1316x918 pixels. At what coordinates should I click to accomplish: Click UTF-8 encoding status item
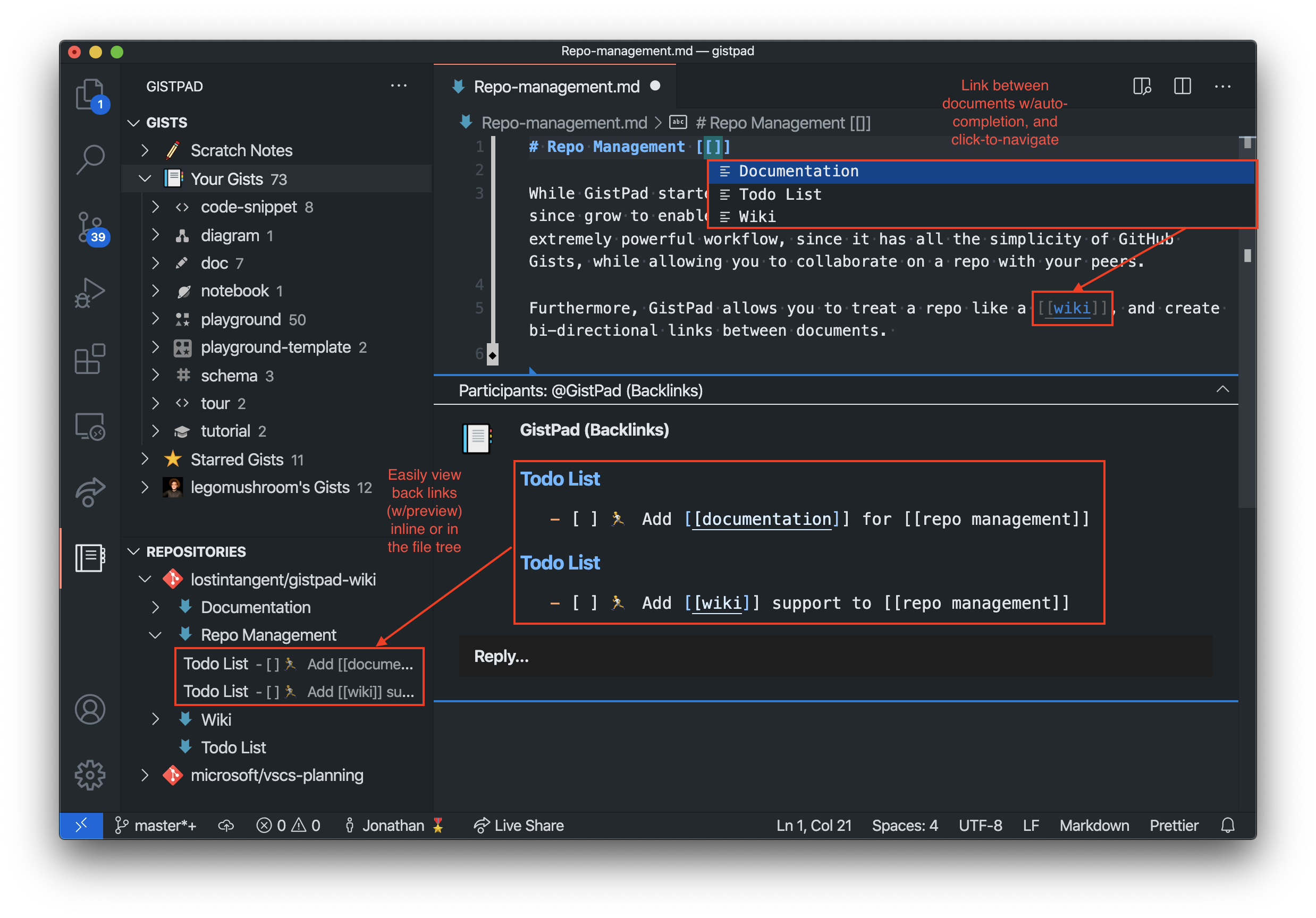(x=980, y=825)
